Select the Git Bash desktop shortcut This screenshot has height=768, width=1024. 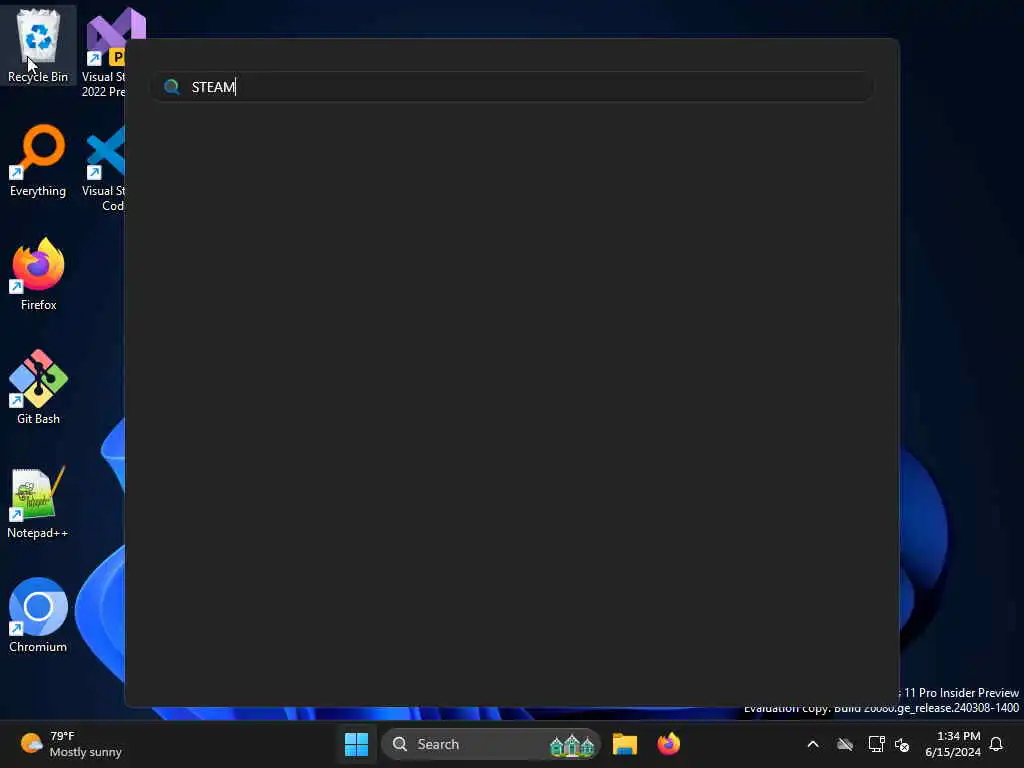(x=38, y=388)
